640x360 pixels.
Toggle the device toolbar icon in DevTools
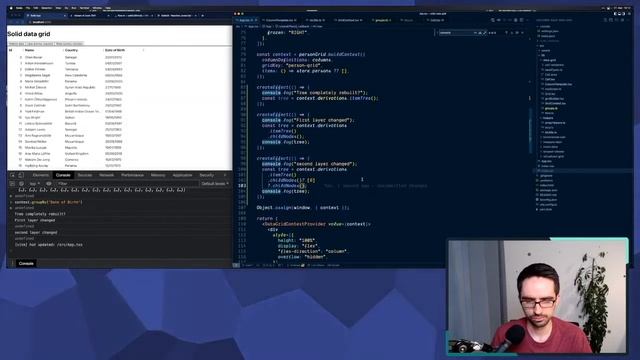point(21,175)
